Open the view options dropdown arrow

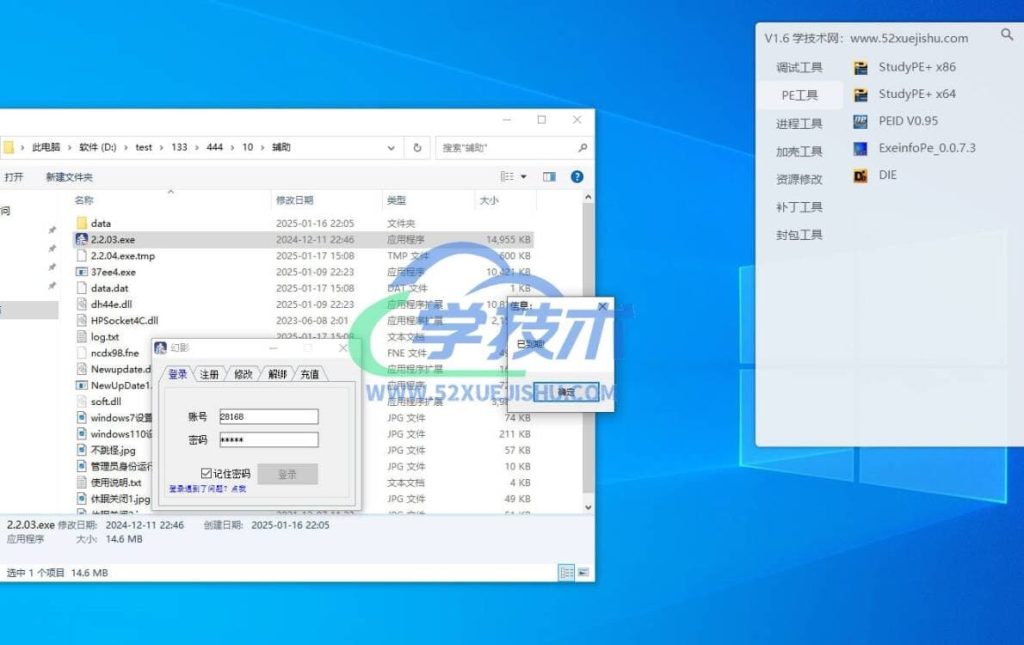[x=524, y=177]
